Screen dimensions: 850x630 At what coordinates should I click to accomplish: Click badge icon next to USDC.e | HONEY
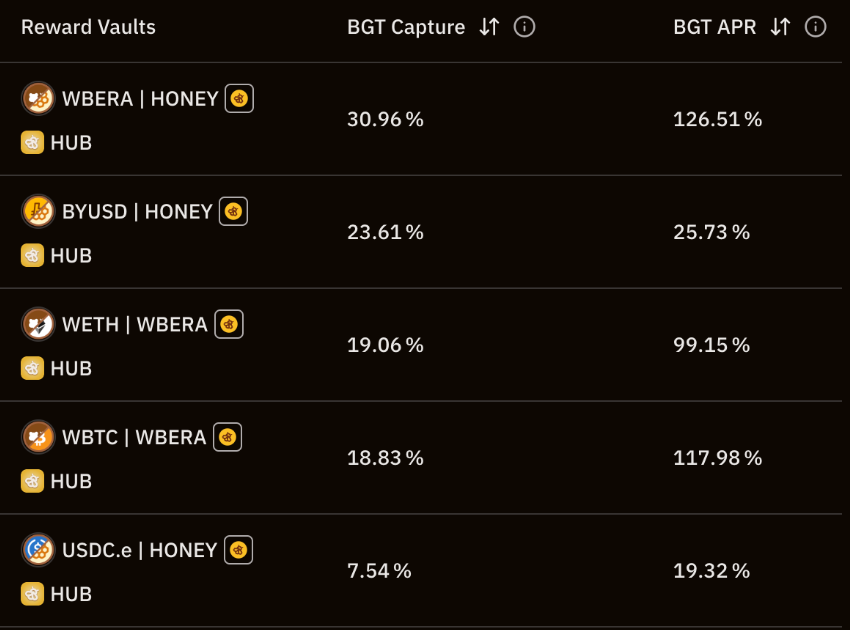coord(238,550)
